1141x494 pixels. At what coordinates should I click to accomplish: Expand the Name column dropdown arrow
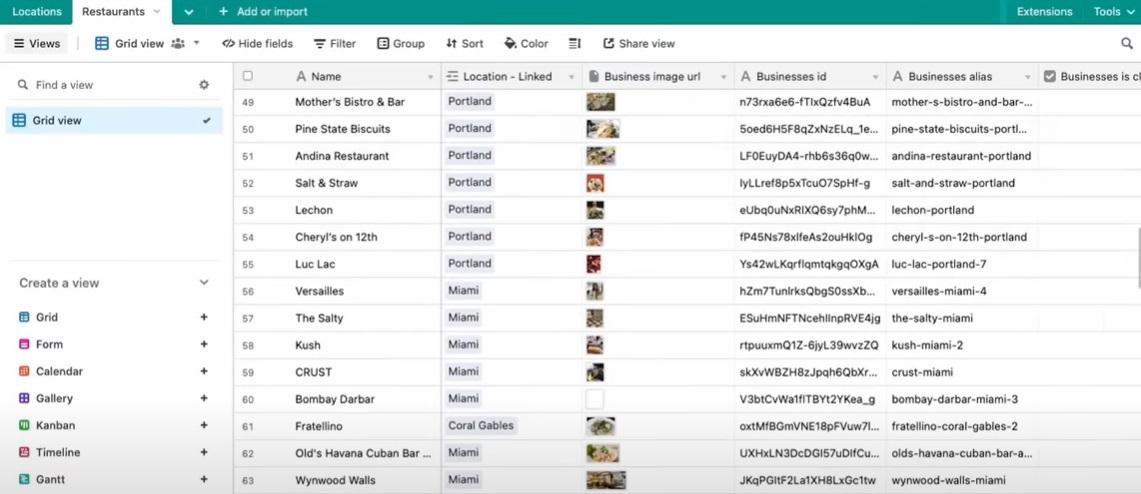point(431,77)
